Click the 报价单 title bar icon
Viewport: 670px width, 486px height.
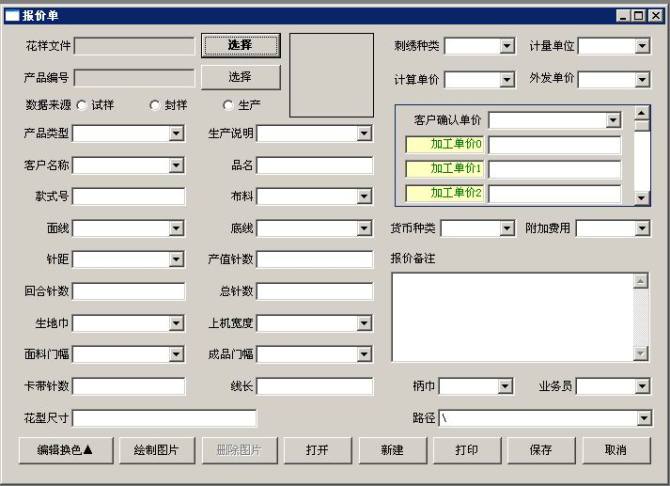(12, 15)
